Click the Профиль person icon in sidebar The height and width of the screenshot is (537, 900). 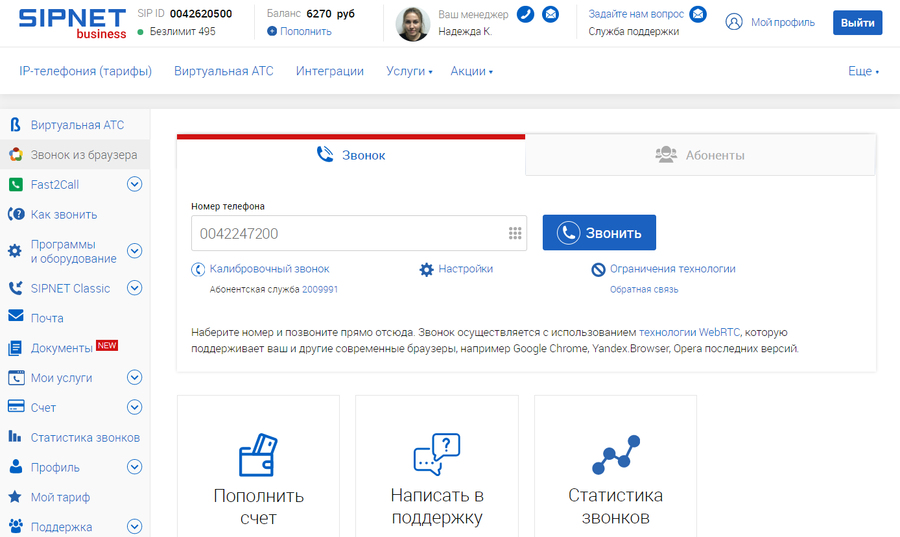[15, 466]
